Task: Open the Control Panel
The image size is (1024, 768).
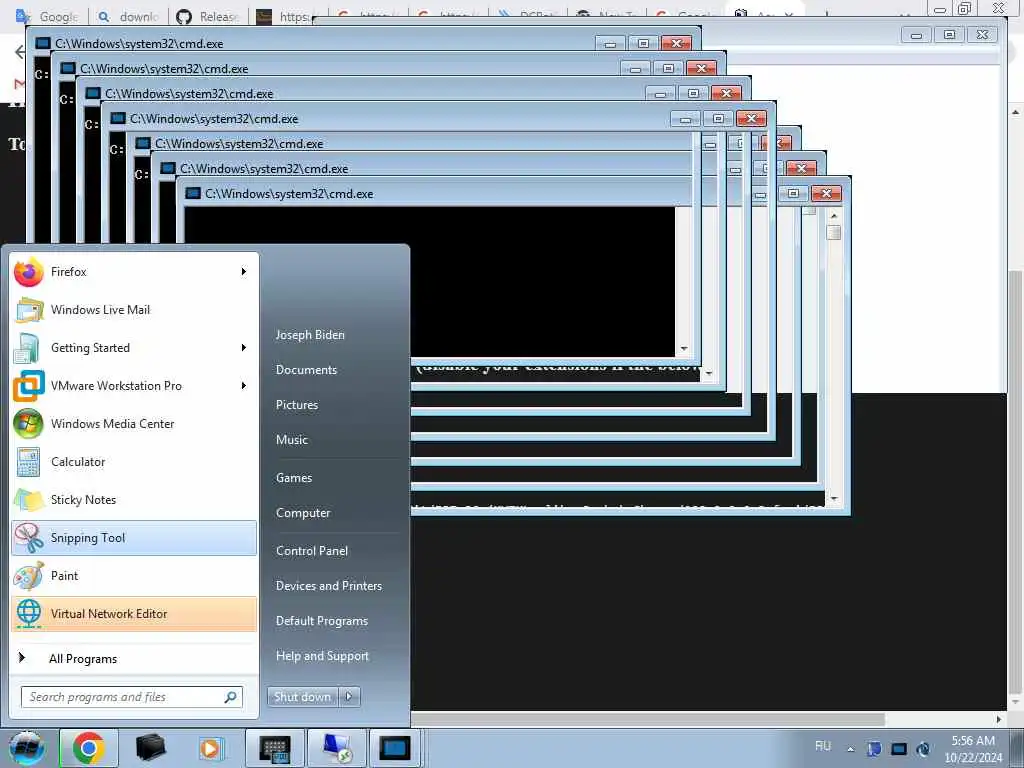Action: [312, 551]
